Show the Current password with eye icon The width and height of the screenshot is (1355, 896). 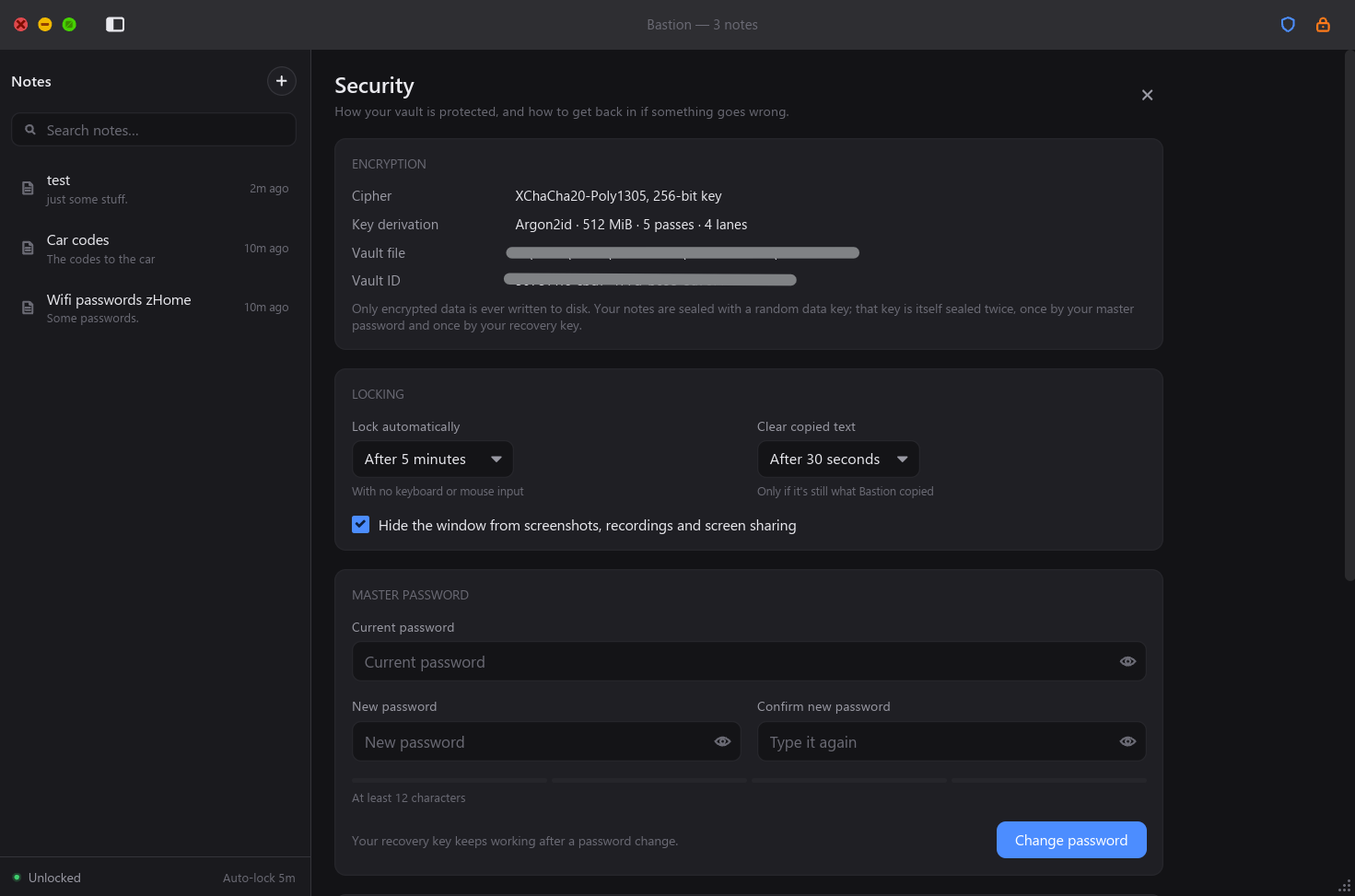click(x=1127, y=661)
